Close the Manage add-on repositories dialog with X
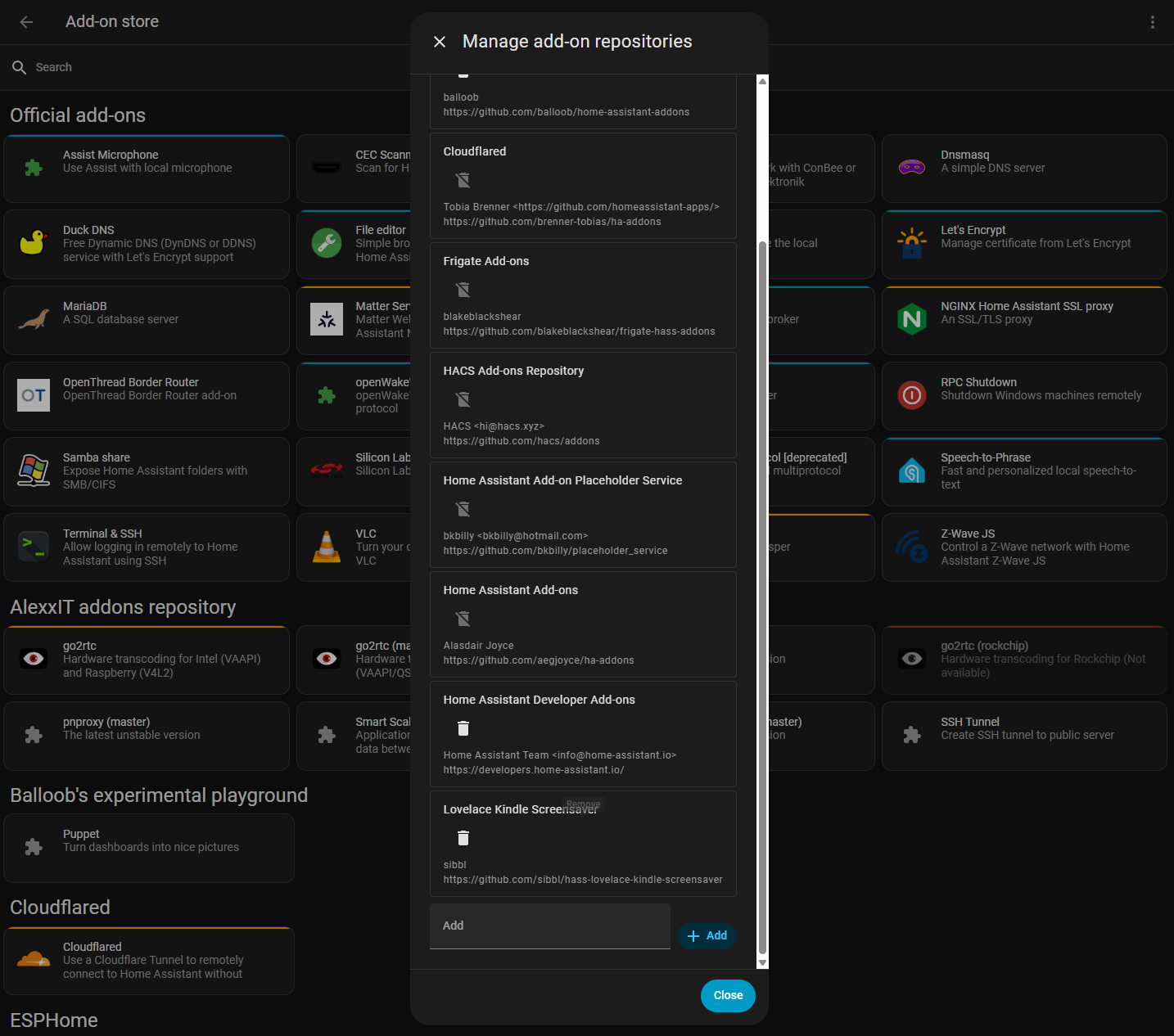Image resolution: width=1174 pixels, height=1036 pixels. tap(440, 42)
